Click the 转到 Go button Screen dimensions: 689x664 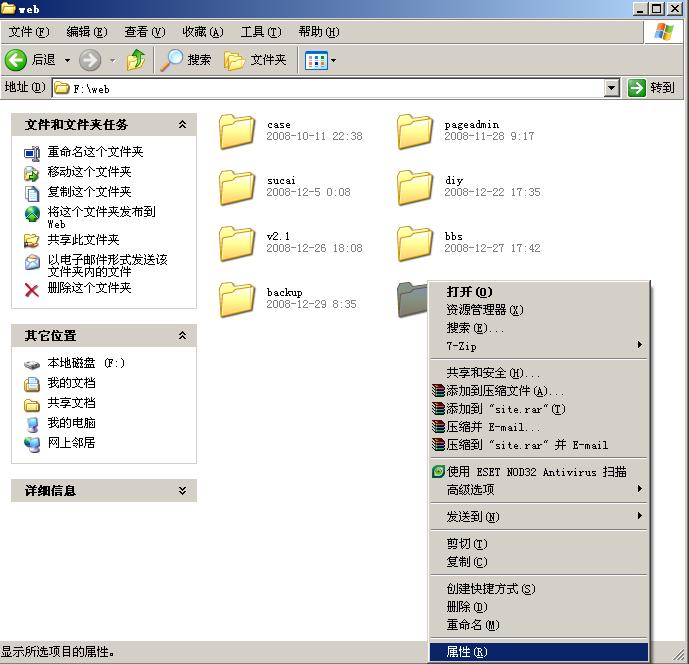click(651, 88)
